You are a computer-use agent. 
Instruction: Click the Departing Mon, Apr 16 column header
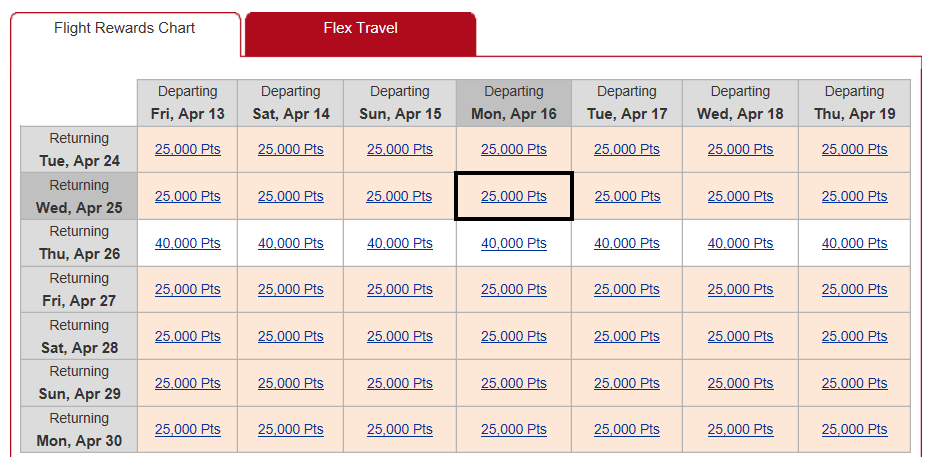click(514, 102)
